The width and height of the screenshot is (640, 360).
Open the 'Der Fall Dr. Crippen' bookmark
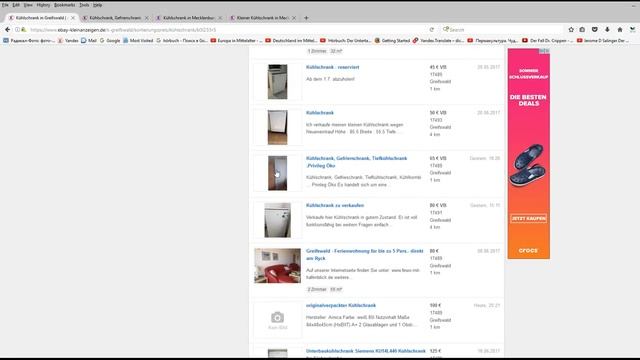pos(548,40)
